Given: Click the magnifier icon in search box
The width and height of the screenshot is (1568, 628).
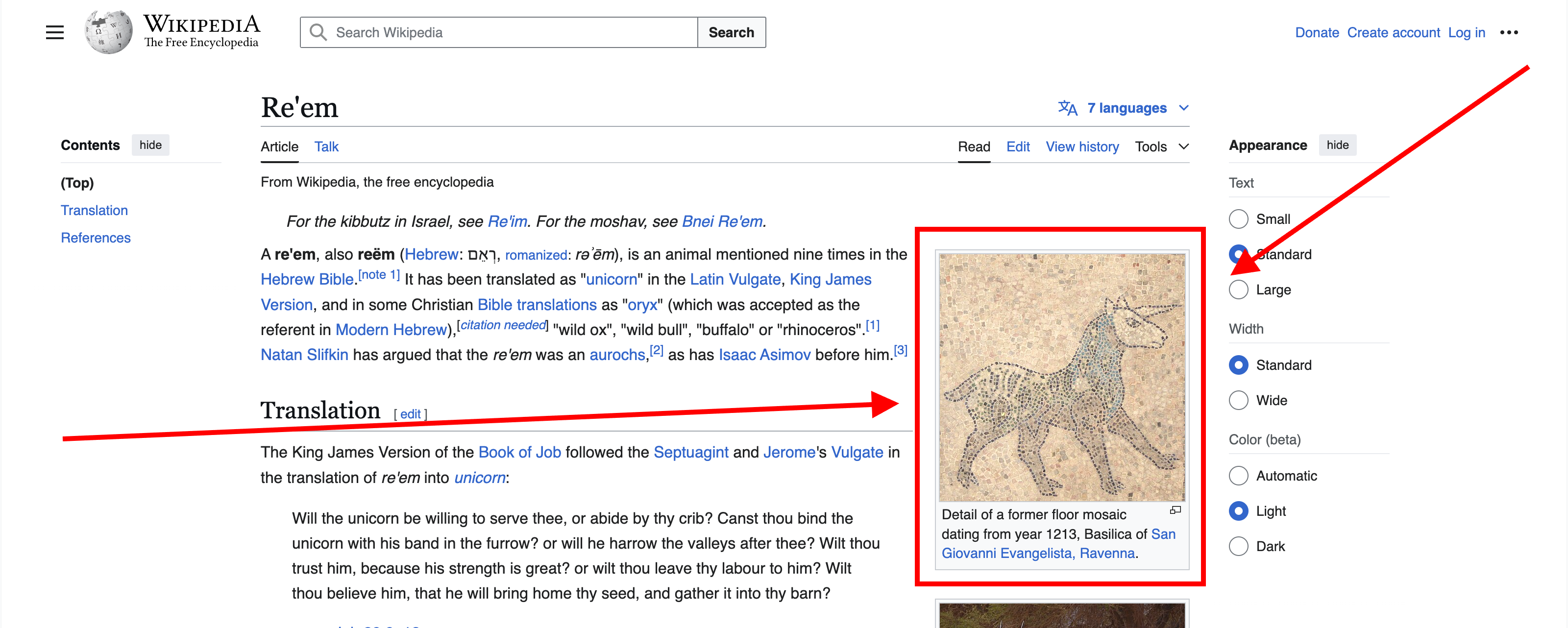Looking at the screenshot, I should pyautogui.click(x=318, y=32).
